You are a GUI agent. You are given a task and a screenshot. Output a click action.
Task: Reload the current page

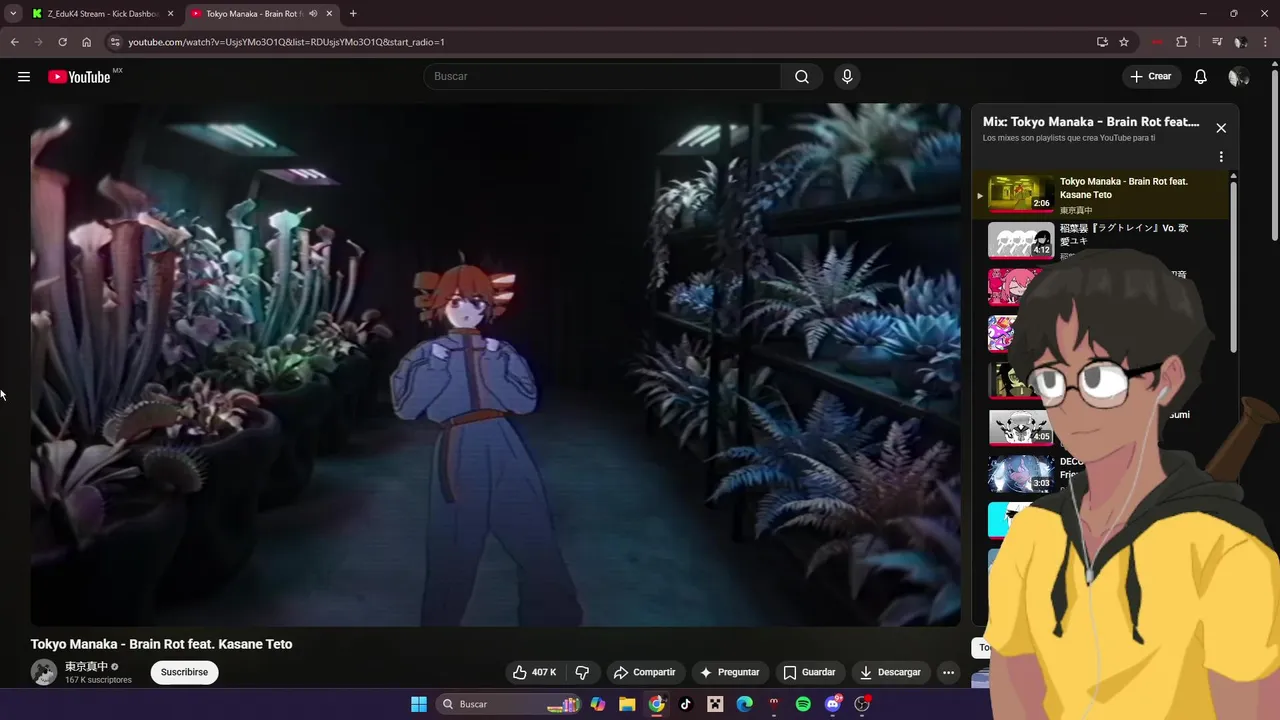tap(62, 42)
